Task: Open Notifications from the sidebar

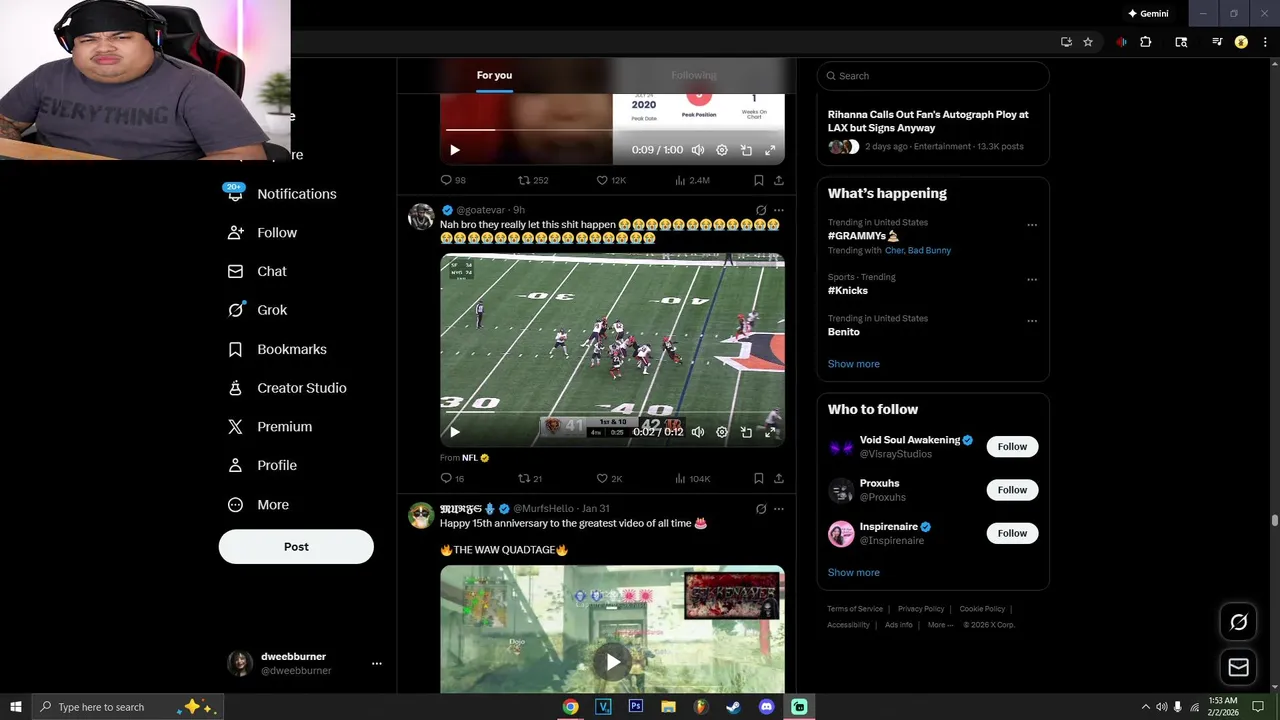Action: tap(282, 194)
